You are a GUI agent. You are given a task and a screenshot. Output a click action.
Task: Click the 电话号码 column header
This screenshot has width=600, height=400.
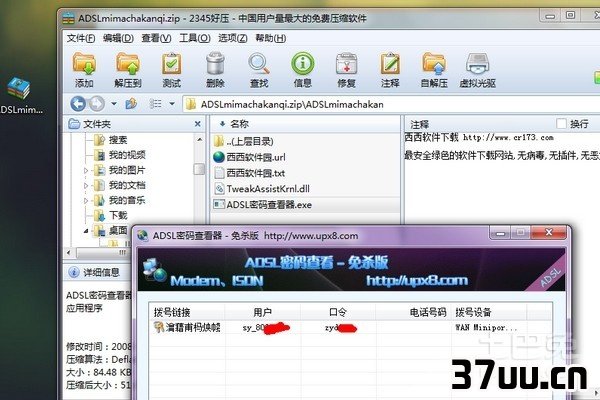tap(413, 312)
